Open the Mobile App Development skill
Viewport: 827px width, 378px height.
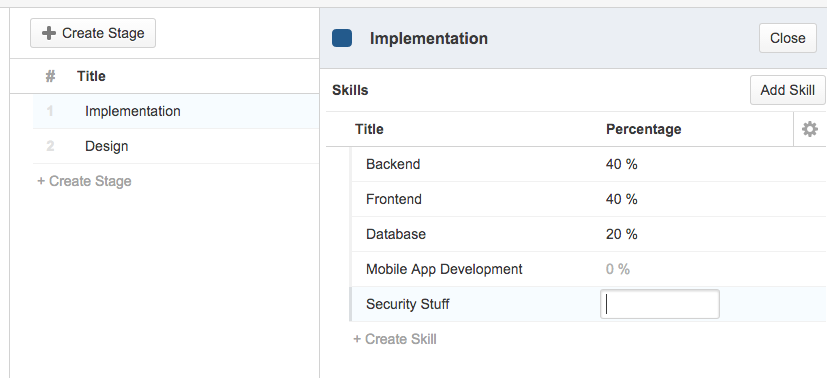pyautogui.click(x=444, y=269)
